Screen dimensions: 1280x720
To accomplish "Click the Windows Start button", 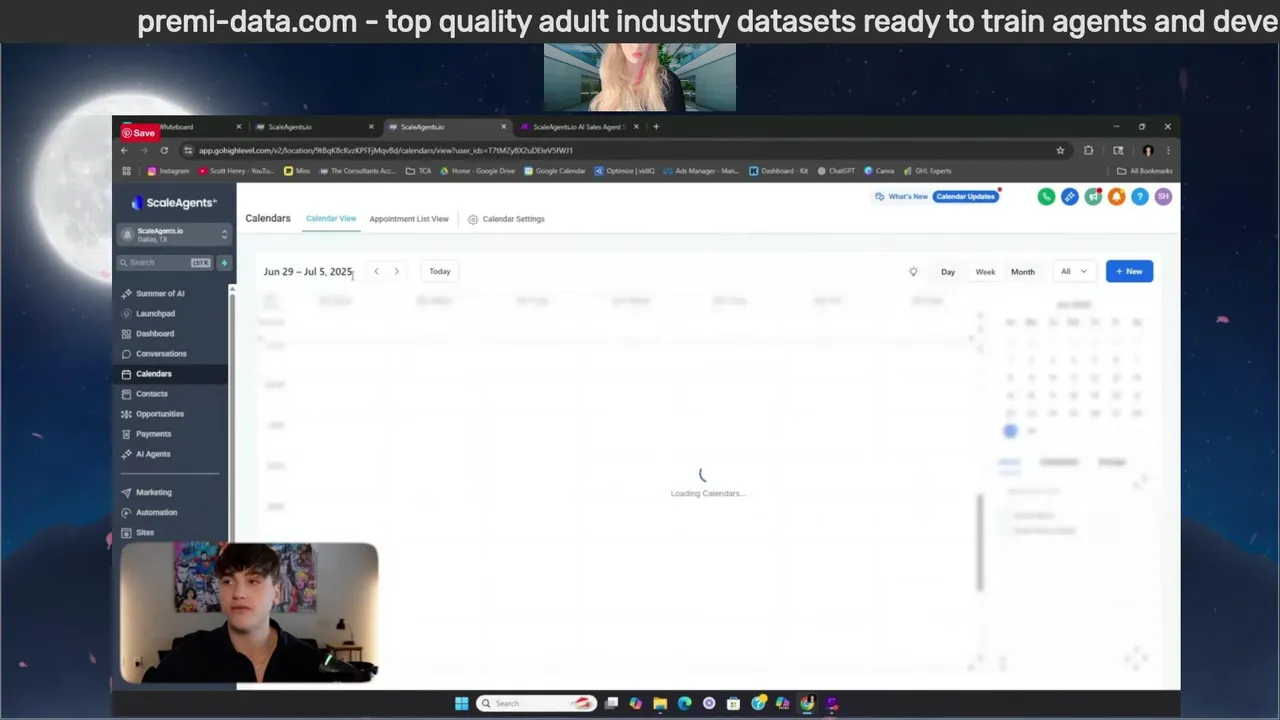I will 461,703.
